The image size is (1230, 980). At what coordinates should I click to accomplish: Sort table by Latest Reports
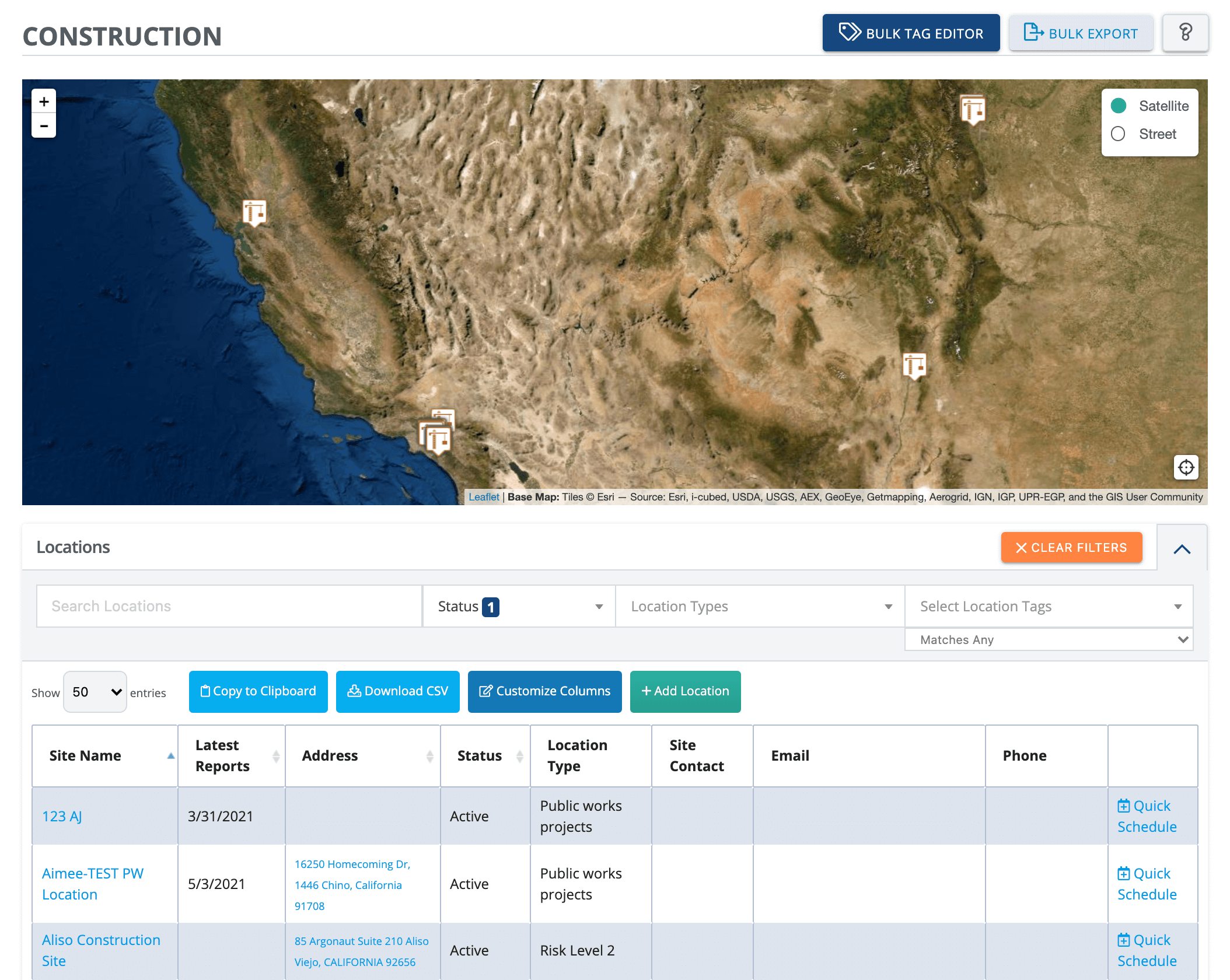click(232, 755)
